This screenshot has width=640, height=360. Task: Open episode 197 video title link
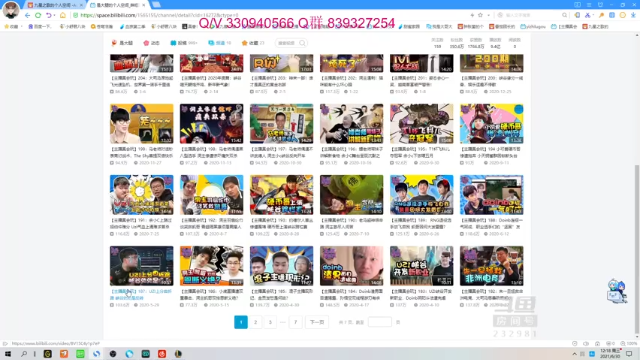[x=282, y=152]
